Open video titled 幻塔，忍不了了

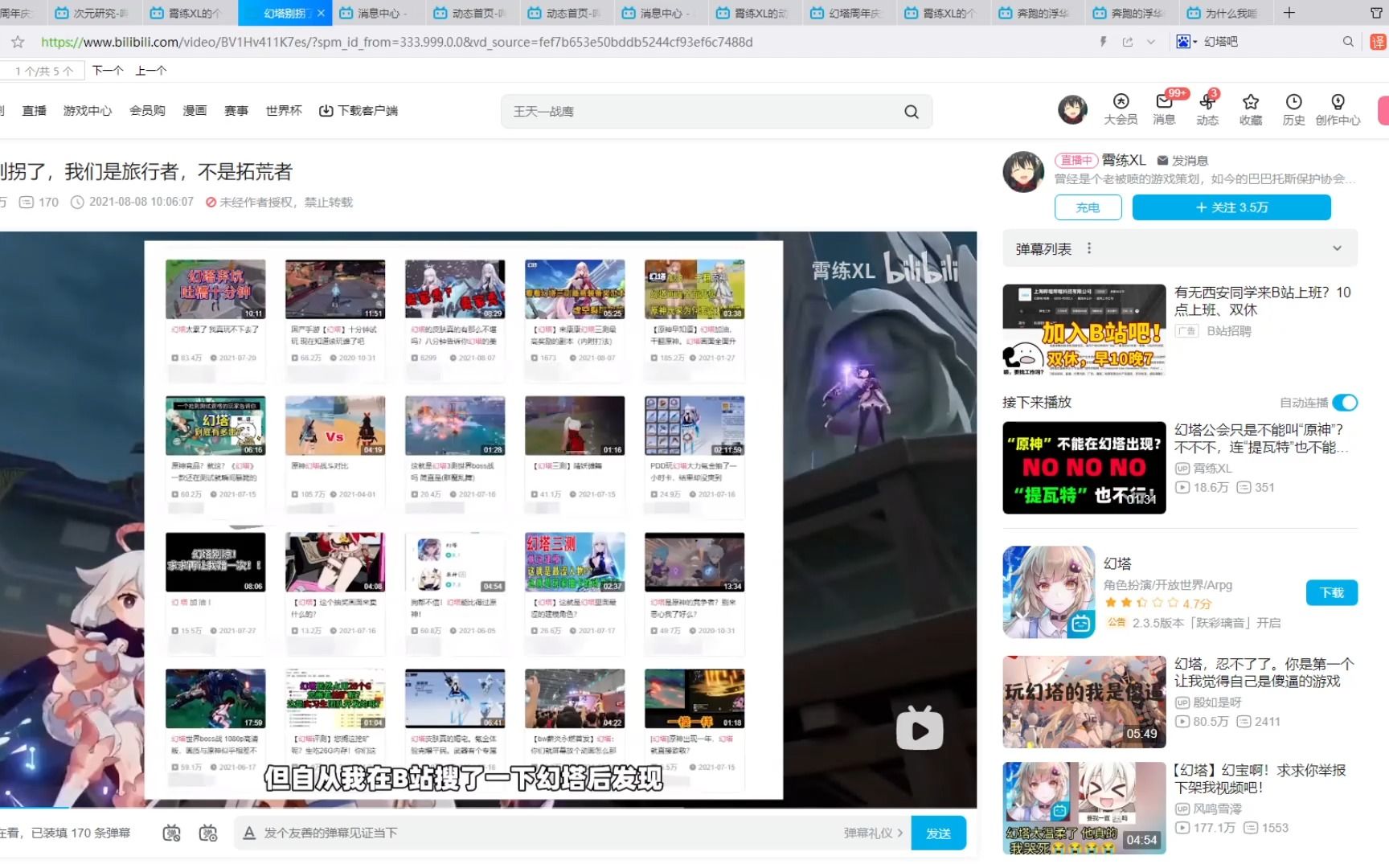(1264, 673)
